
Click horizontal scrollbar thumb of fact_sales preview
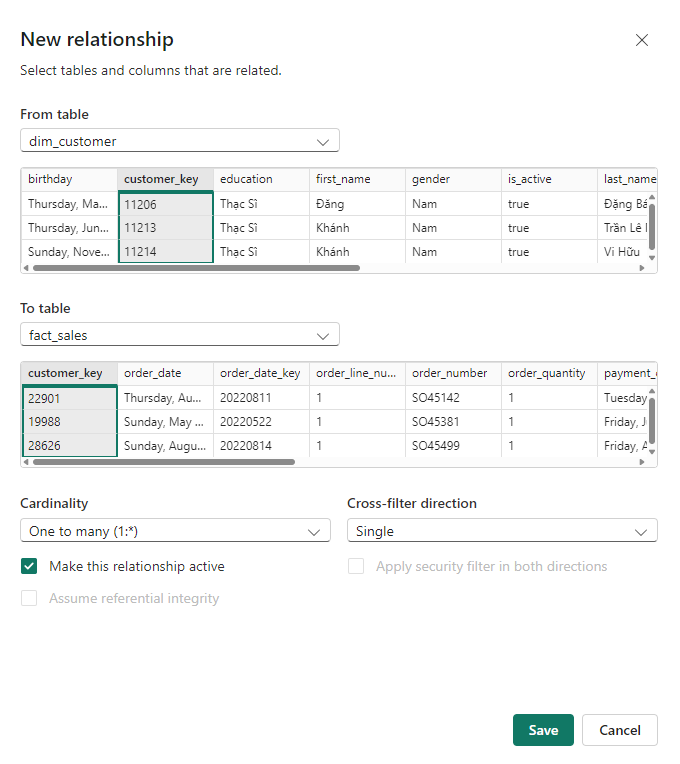164,462
